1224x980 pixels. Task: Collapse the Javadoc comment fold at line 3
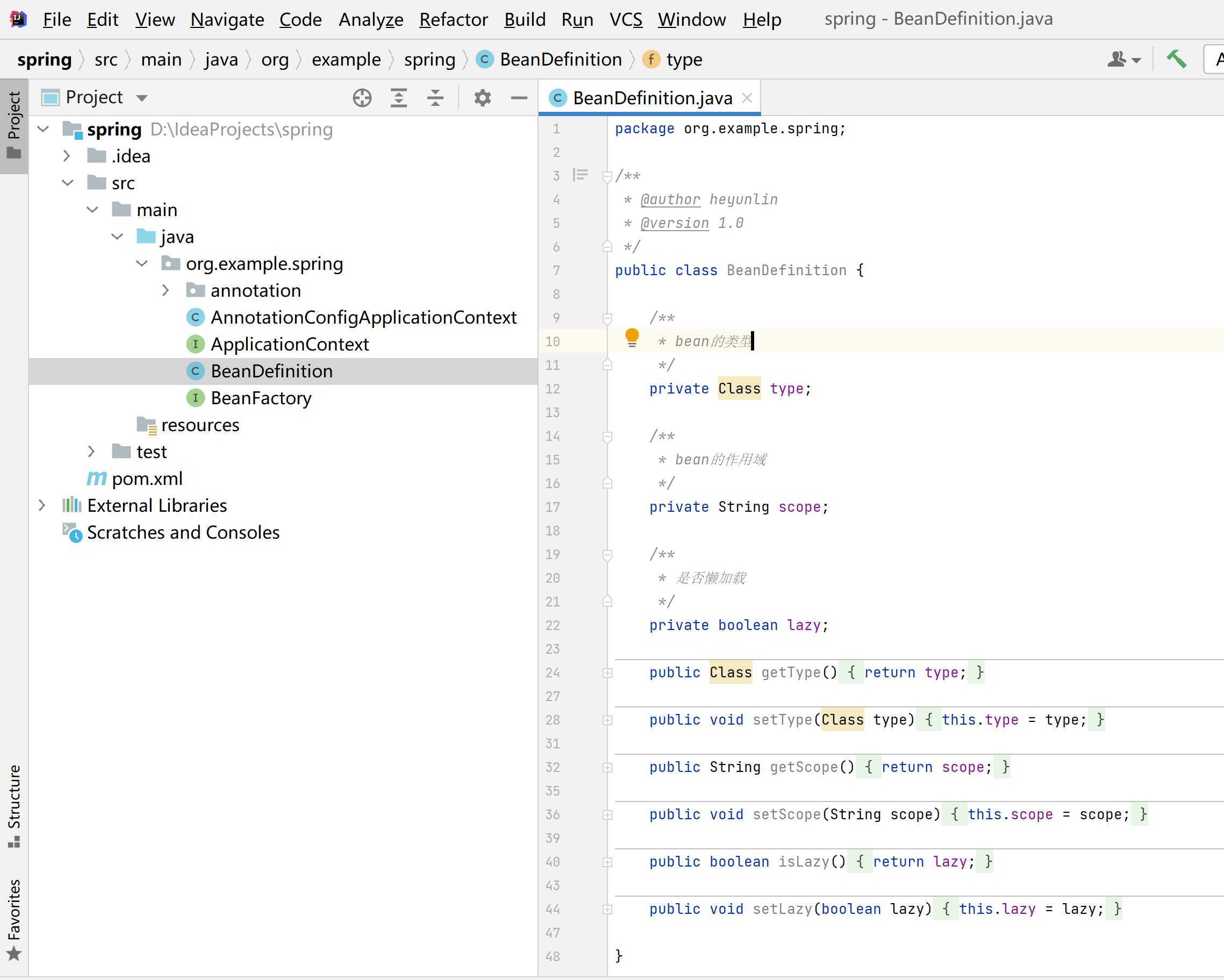pos(607,175)
